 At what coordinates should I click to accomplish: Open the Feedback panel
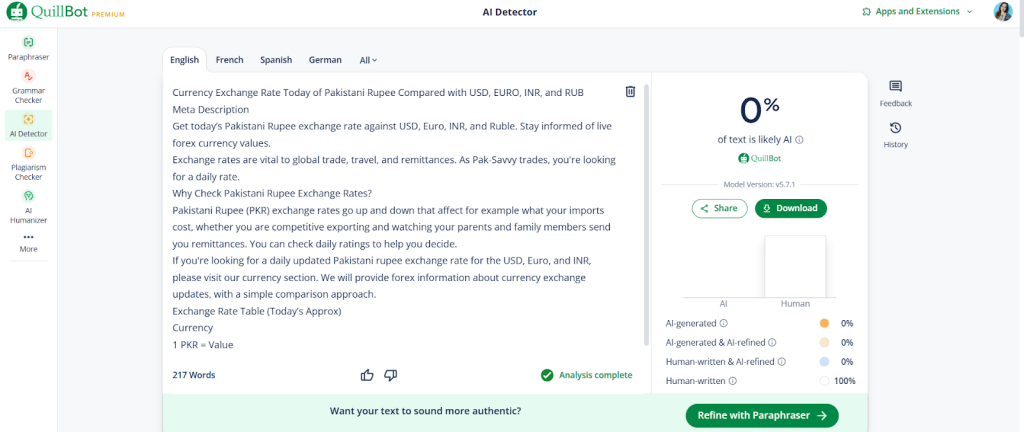tap(895, 93)
